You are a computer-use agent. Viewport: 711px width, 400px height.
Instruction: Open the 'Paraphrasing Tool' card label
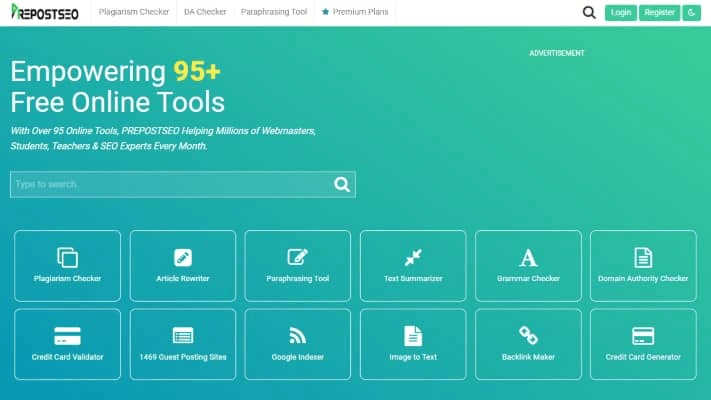pyautogui.click(x=297, y=278)
